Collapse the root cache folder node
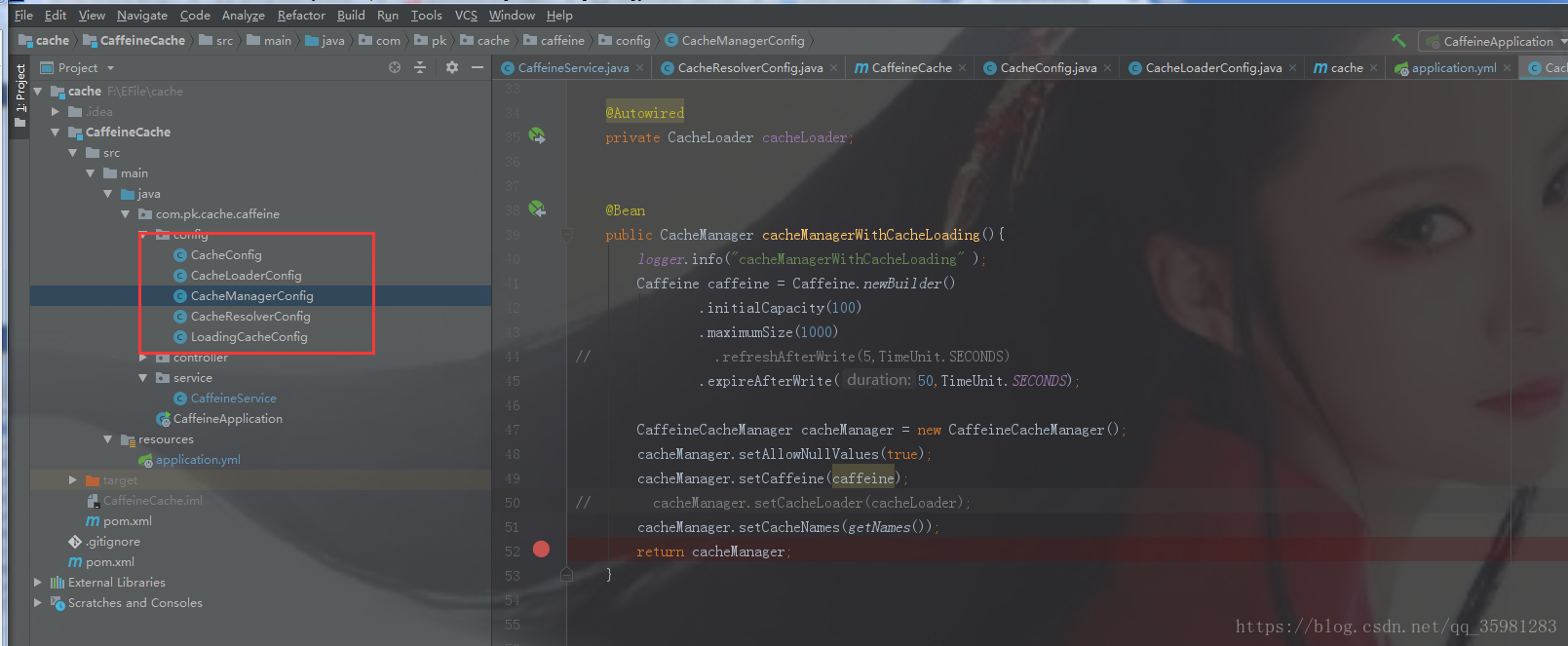1568x646 pixels. [x=38, y=92]
